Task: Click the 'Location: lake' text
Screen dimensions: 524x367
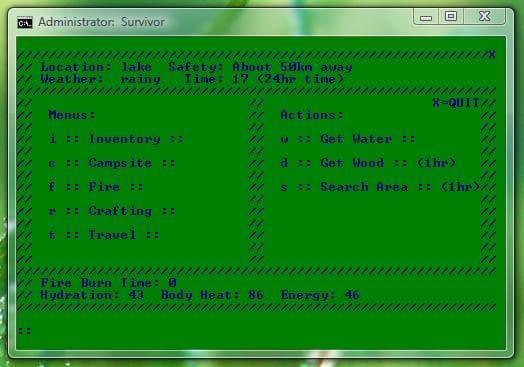Action: pyautogui.click(x=96, y=67)
